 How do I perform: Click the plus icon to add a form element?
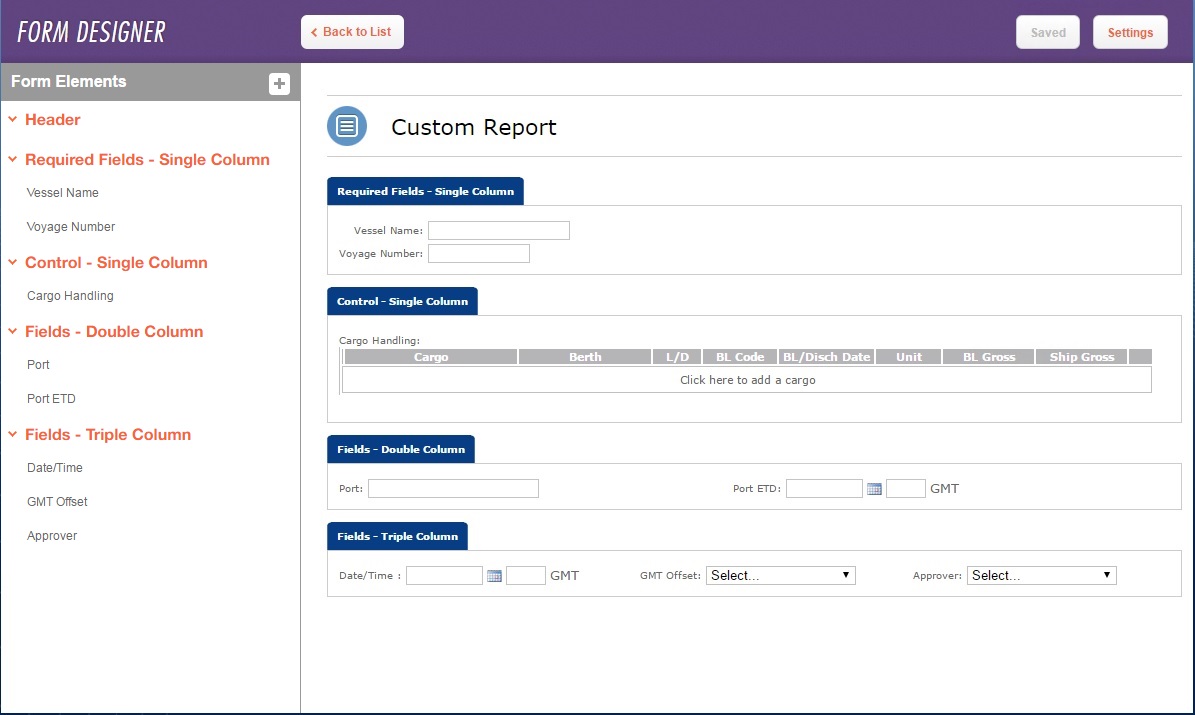(x=279, y=83)
